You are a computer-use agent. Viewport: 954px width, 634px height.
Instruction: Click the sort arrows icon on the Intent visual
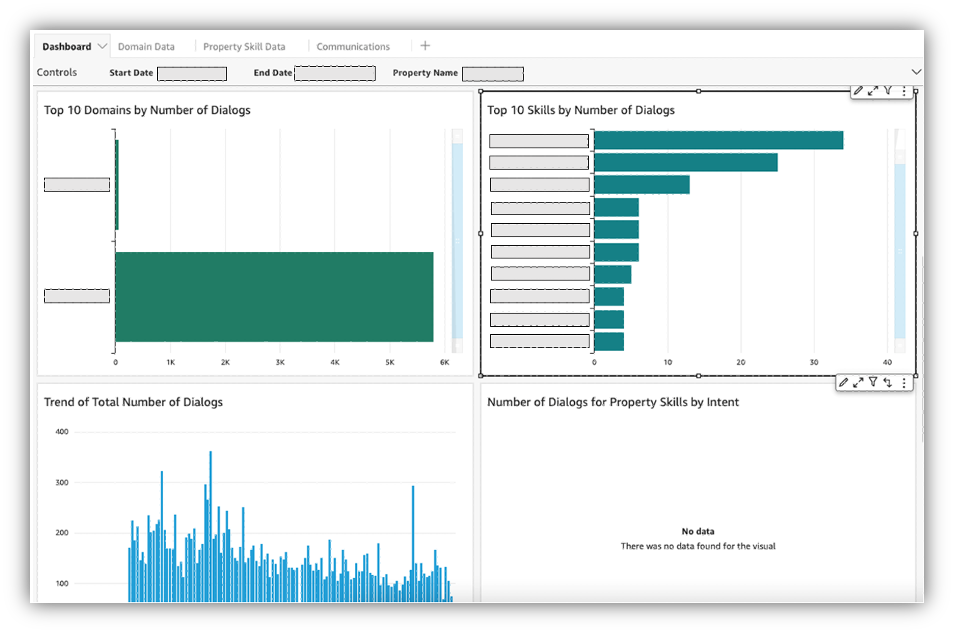pos(888,382)
